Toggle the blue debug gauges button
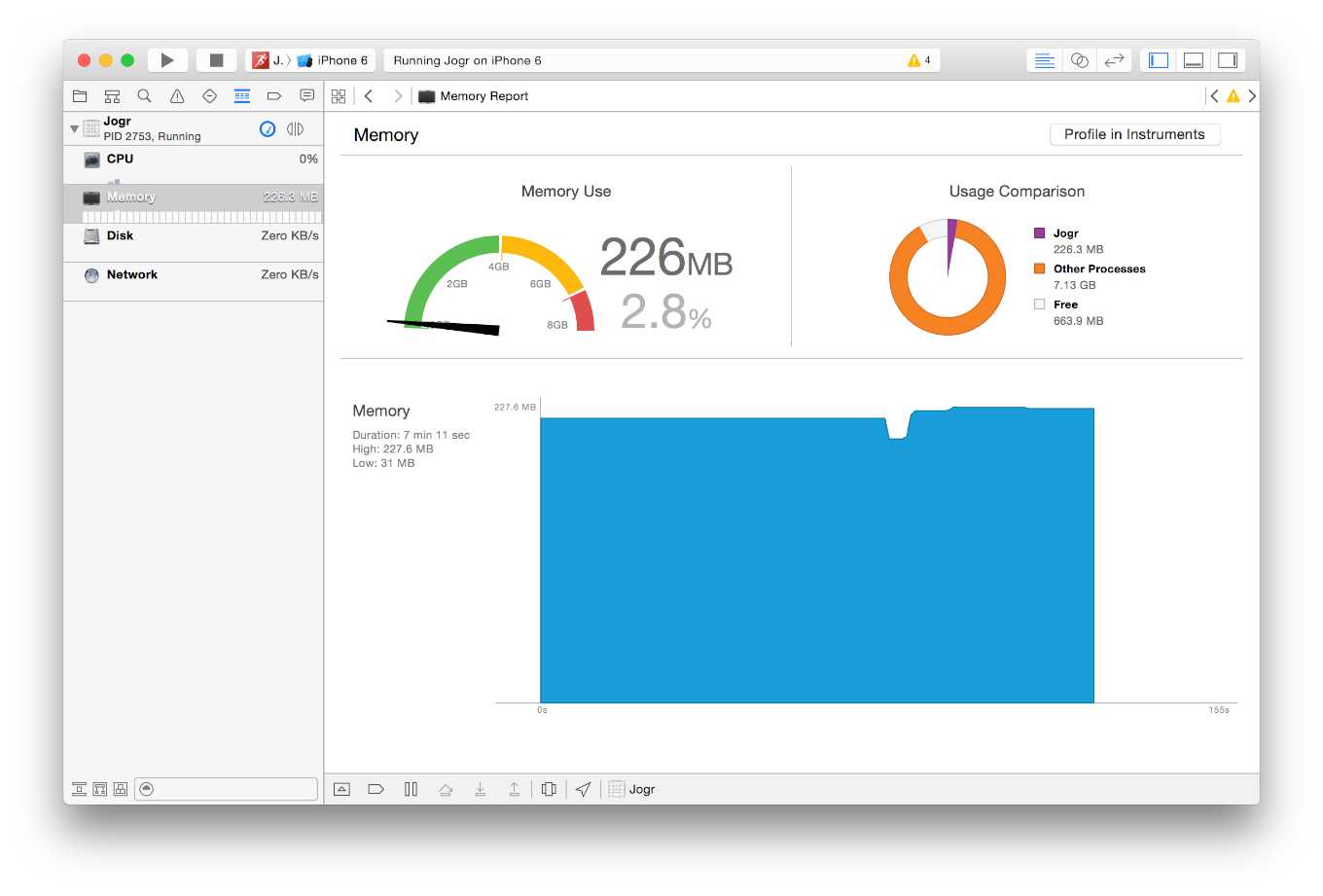The width and height of the screenshot is (1323, 896). (268, 128)
